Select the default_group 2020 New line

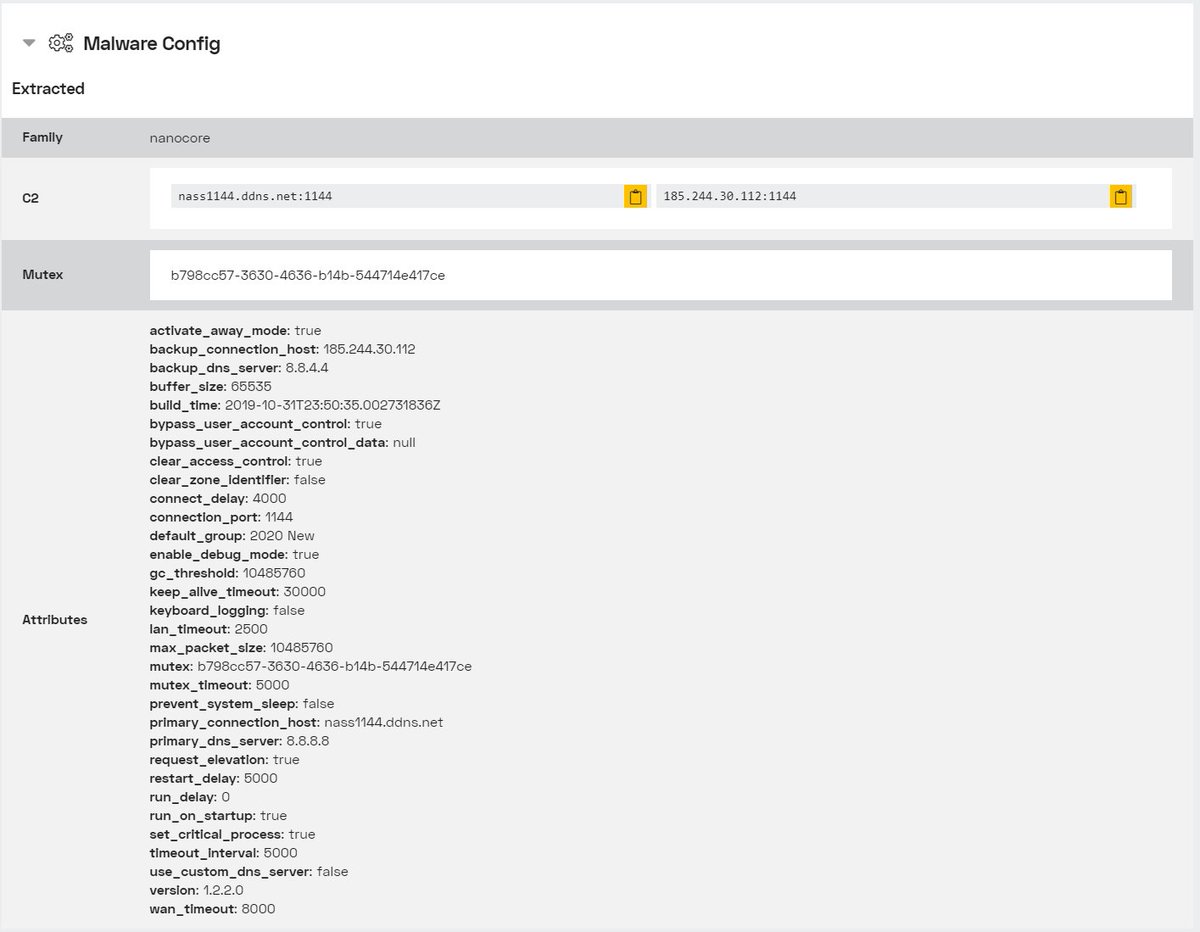pyautogui.click(x=232, y=536)
